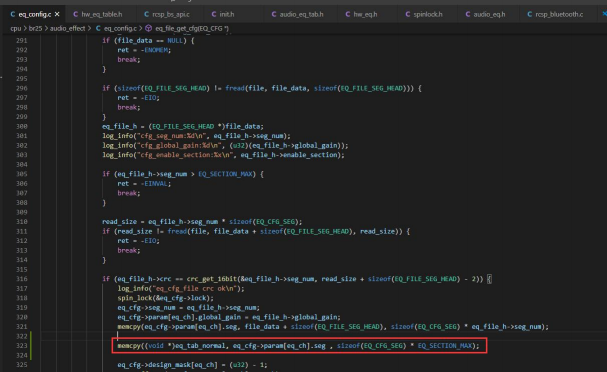Open the spinlock.h tab

click(x=427, y=14)
